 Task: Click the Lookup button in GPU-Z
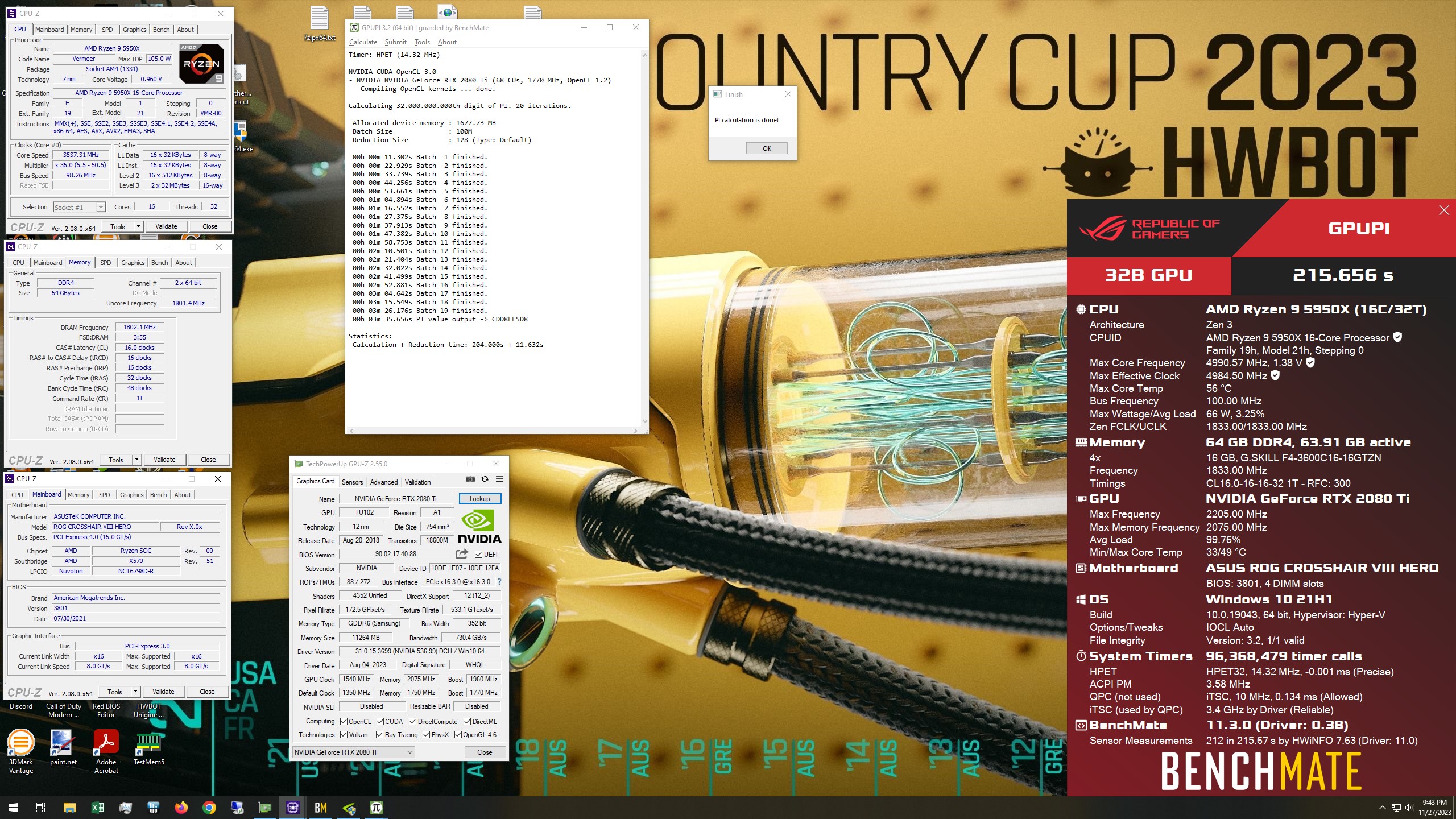coord(479,499)
